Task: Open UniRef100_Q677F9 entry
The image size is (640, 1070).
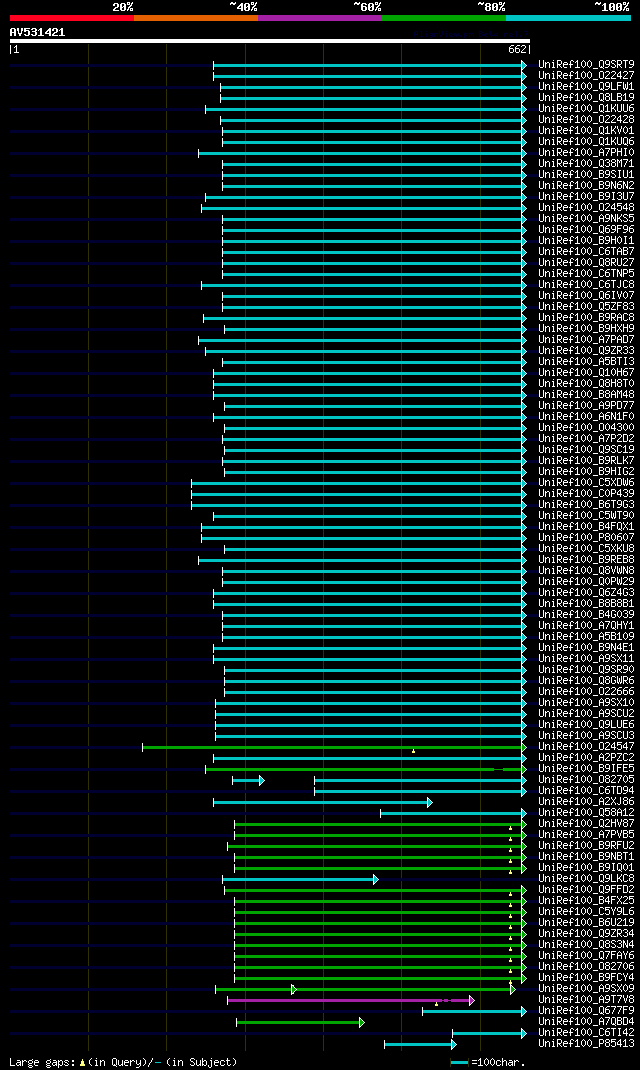Action: [586, 1011]
